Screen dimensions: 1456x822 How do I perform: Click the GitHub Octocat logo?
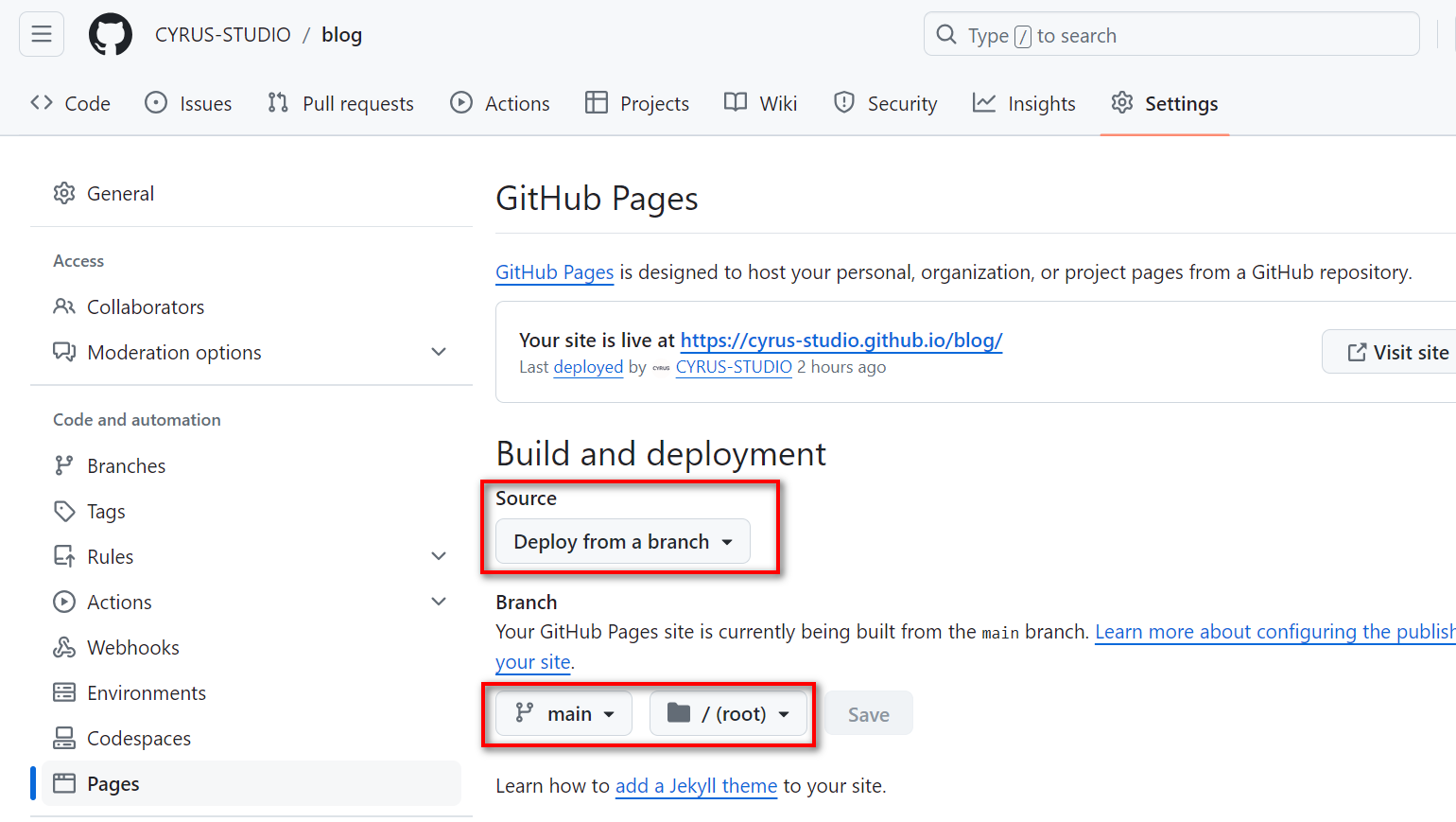[111, 35]
